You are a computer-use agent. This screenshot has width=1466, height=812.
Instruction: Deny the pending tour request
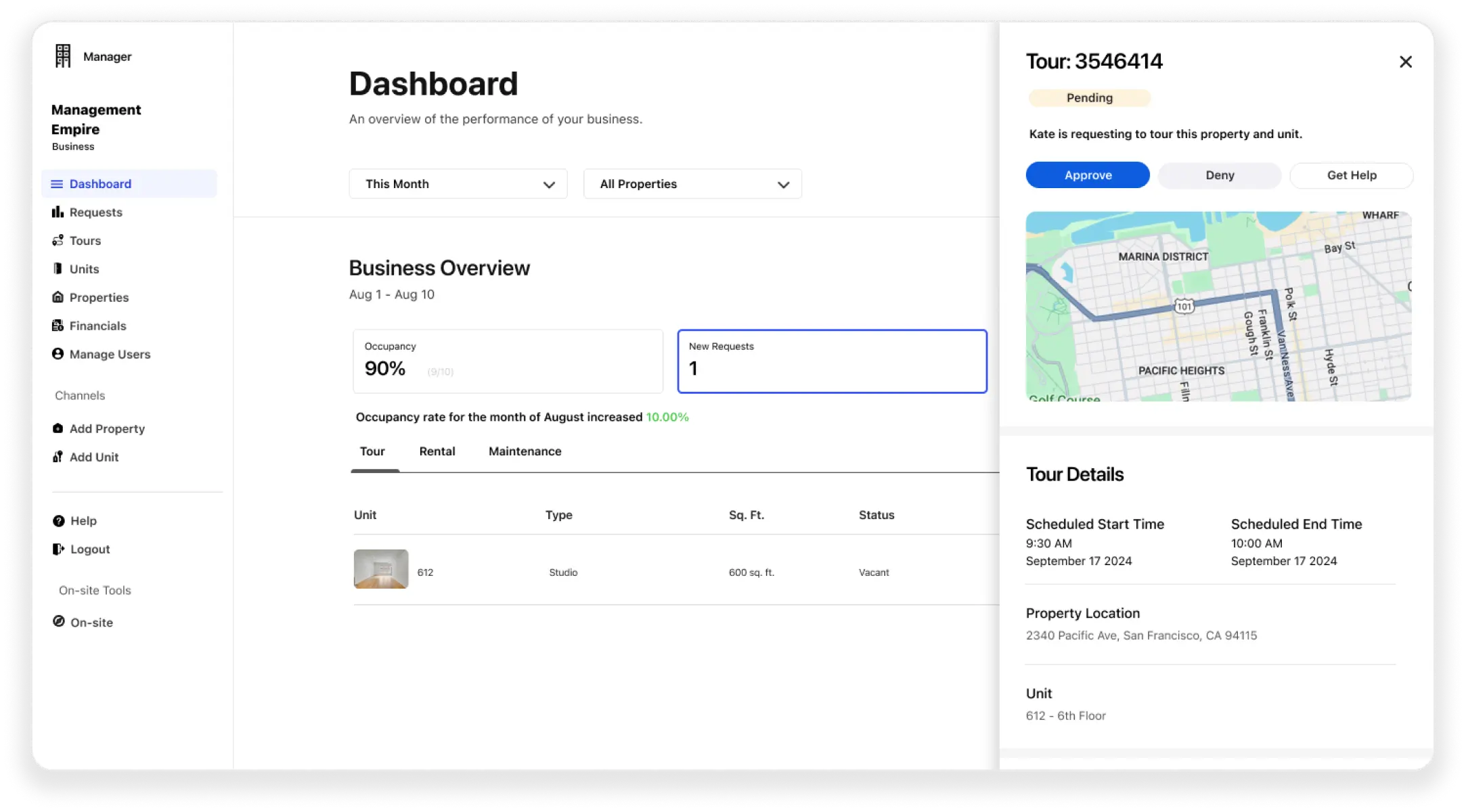[x=1219, y=175]
